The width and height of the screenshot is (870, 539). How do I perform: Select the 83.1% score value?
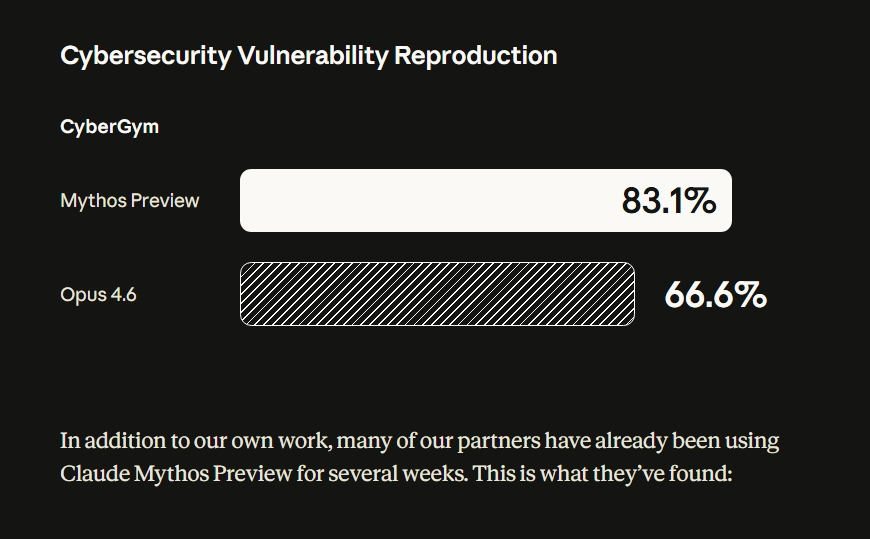668,200
